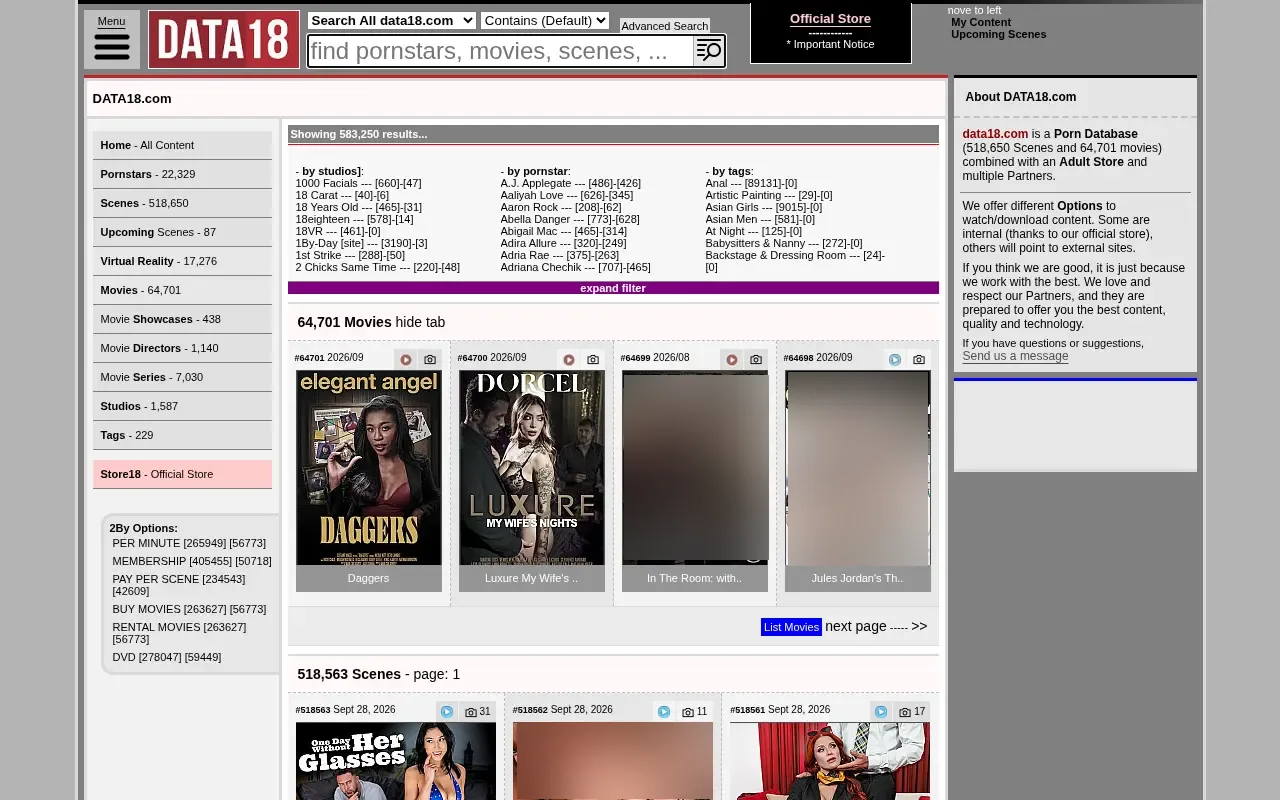This screenshot has height=800, width=1280.
Task: Click play icon for movie #64698
Action: (x=895, y=360)
